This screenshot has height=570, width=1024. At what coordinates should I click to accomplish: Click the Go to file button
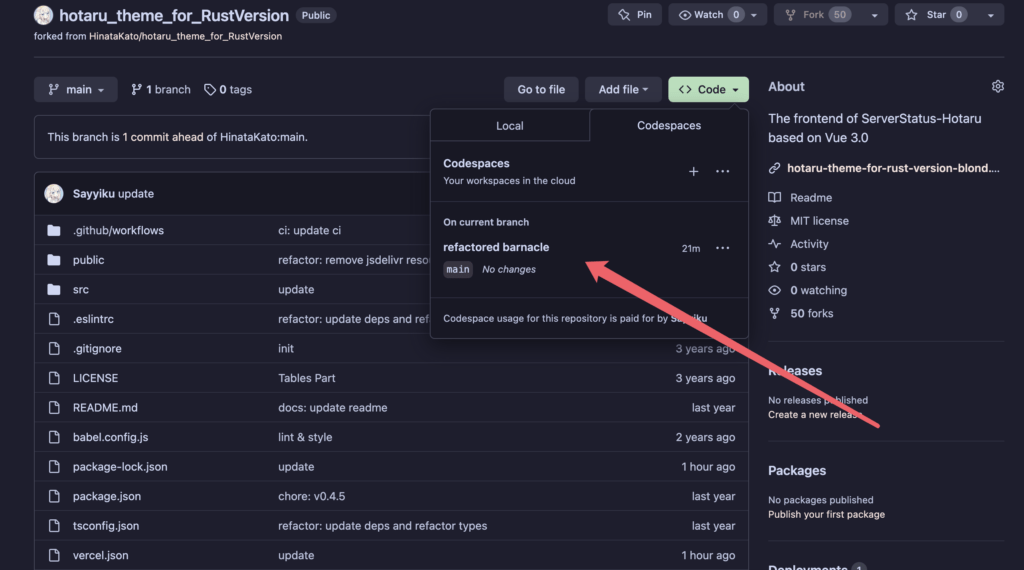coord(541,89)
